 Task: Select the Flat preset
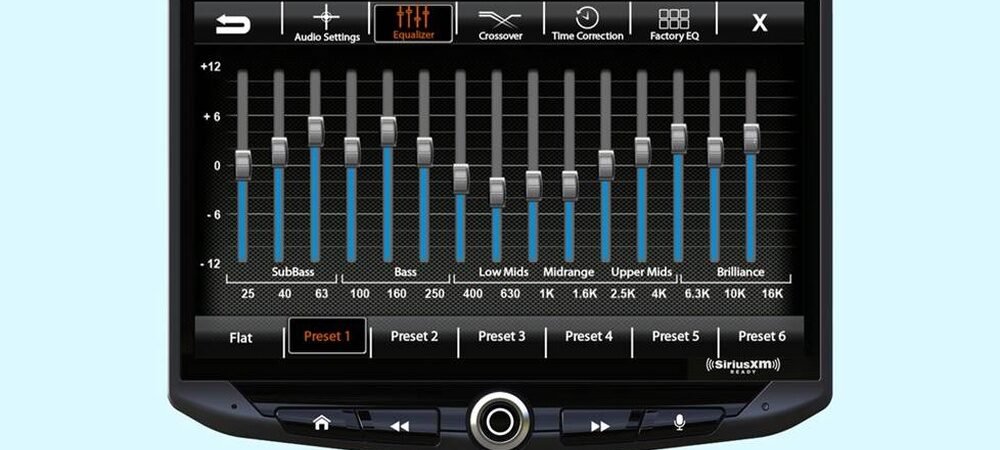[241, 337]
